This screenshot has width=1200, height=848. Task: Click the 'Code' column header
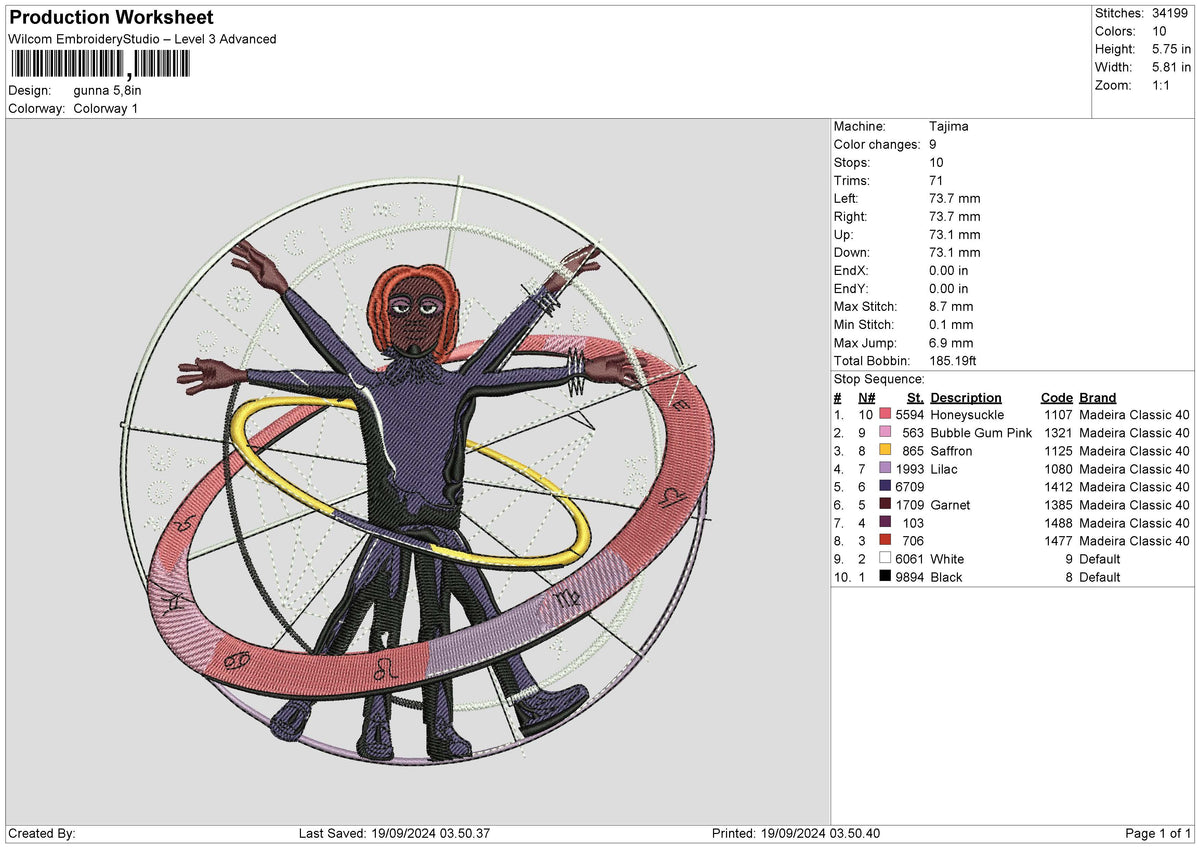tap(1056, 397)
